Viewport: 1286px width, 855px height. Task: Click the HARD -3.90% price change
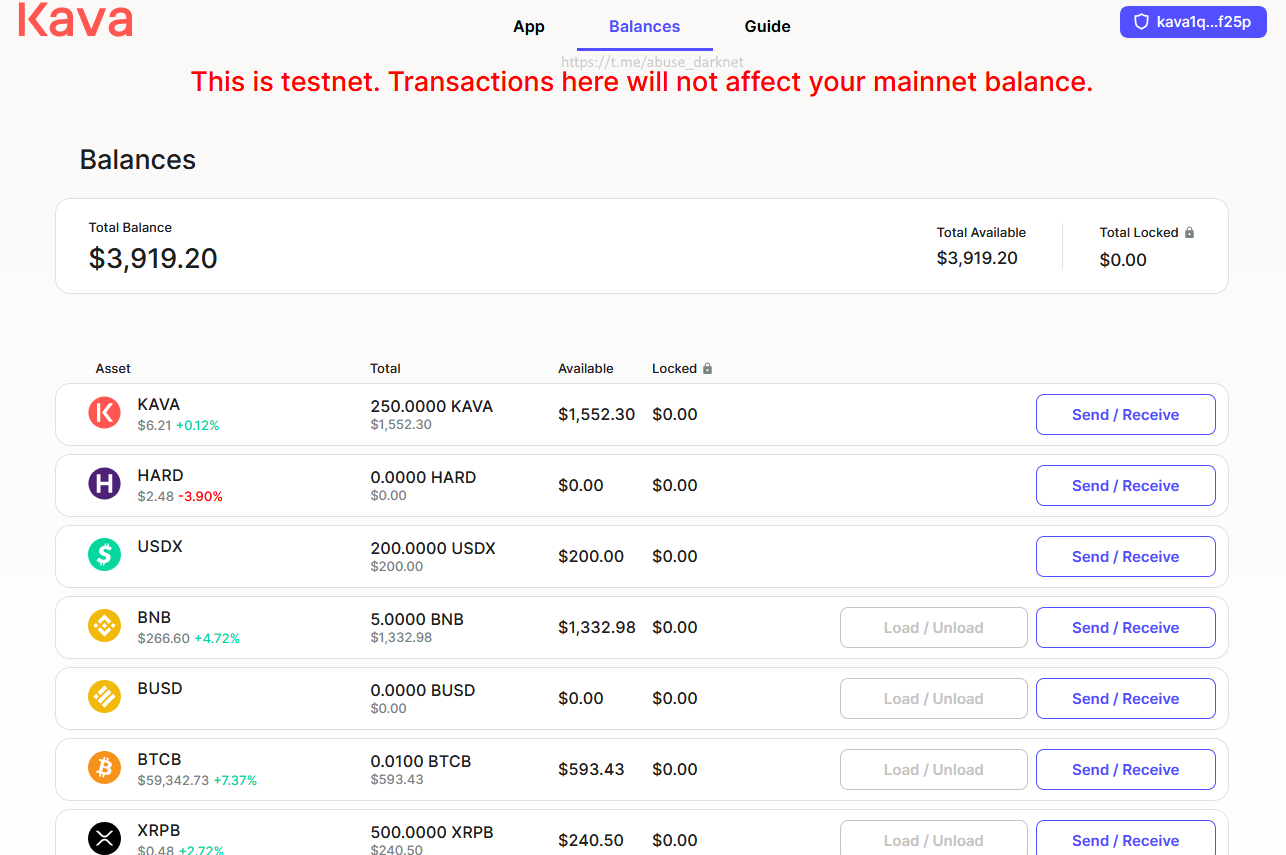[x=200, y=496]
